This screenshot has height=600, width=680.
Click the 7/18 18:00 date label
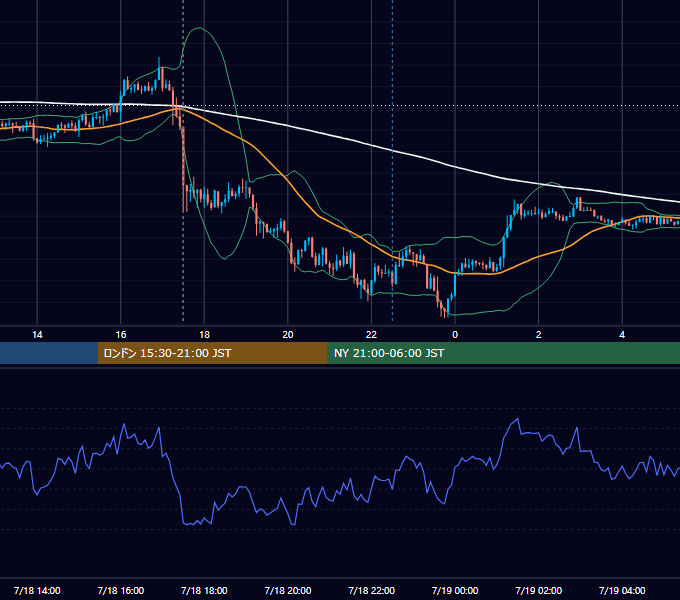(204, 590)
